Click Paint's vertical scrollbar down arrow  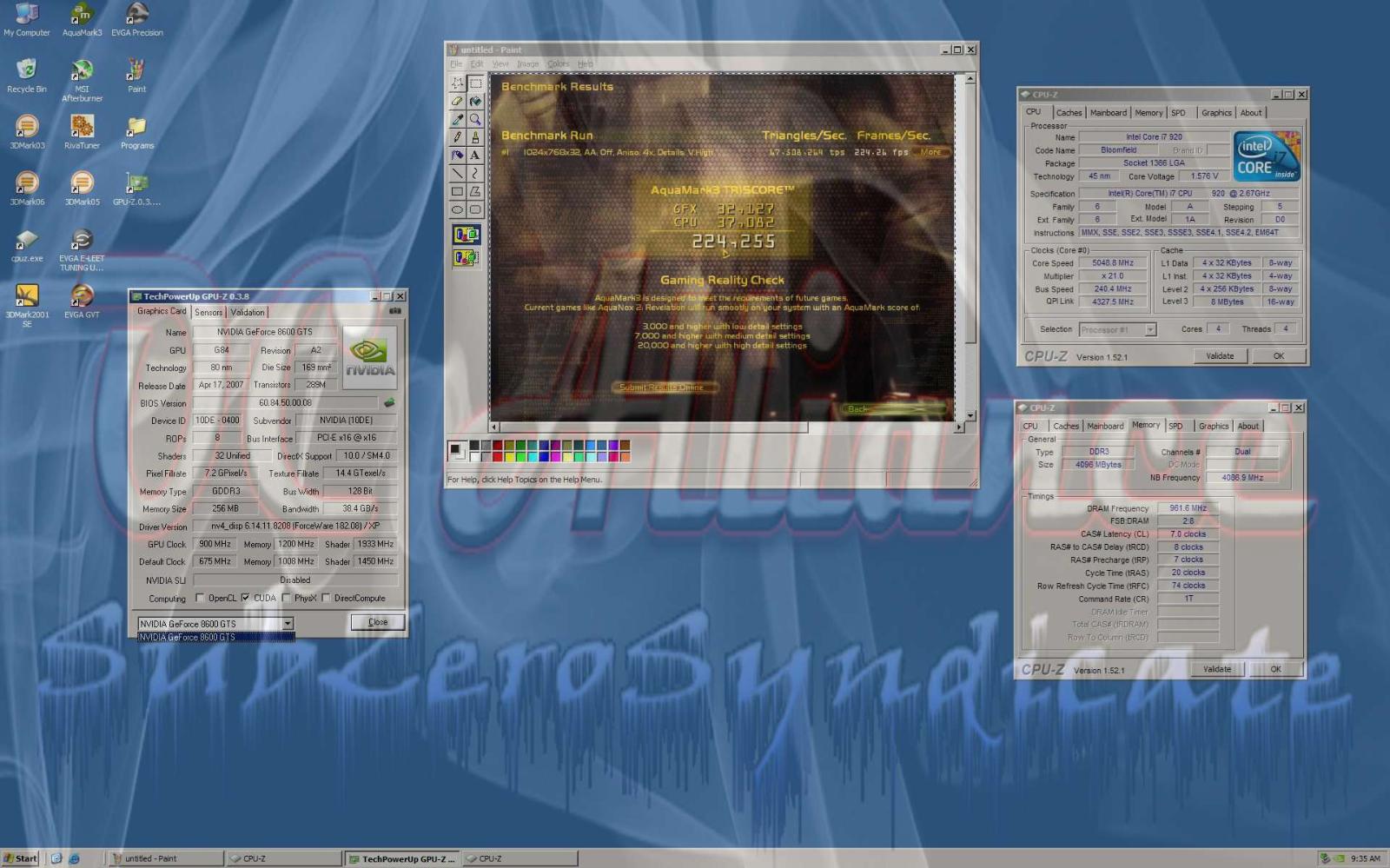tap(970, 415)
